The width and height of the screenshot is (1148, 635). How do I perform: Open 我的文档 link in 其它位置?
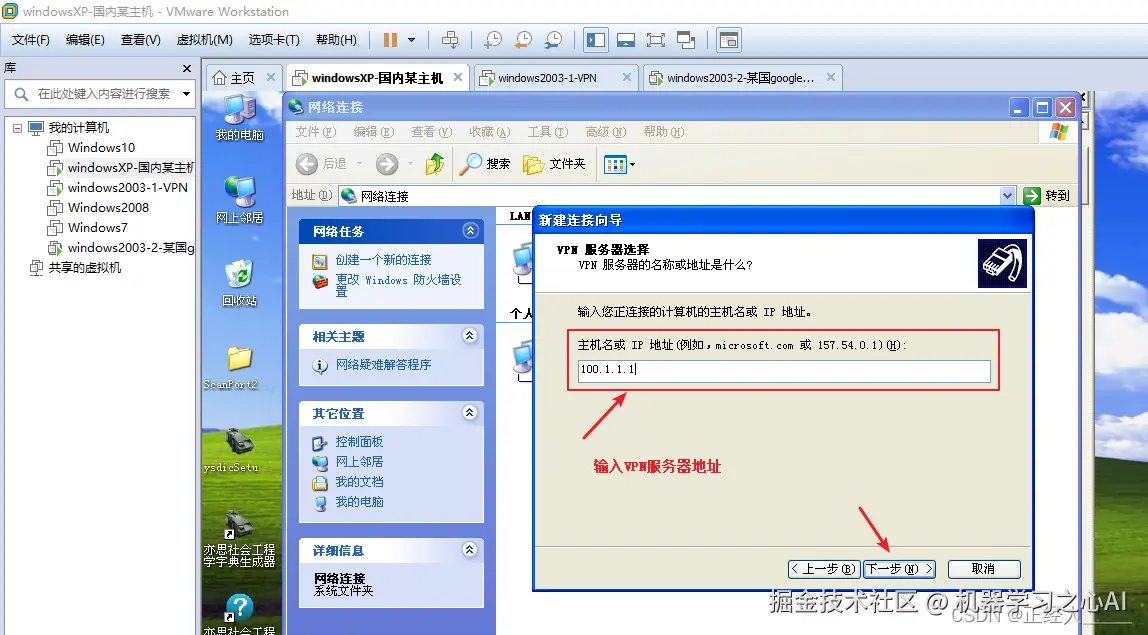(x=359, y=482)
